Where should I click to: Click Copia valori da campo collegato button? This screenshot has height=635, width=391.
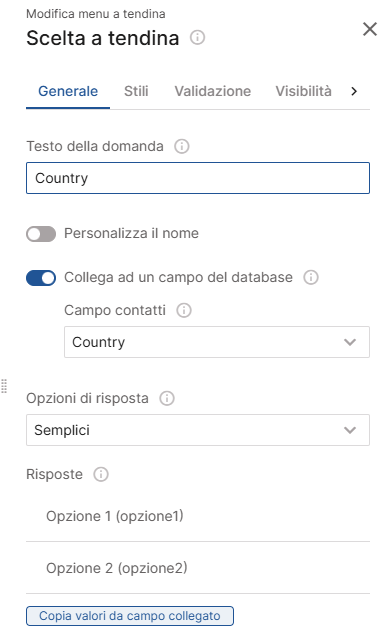point(130,616)
